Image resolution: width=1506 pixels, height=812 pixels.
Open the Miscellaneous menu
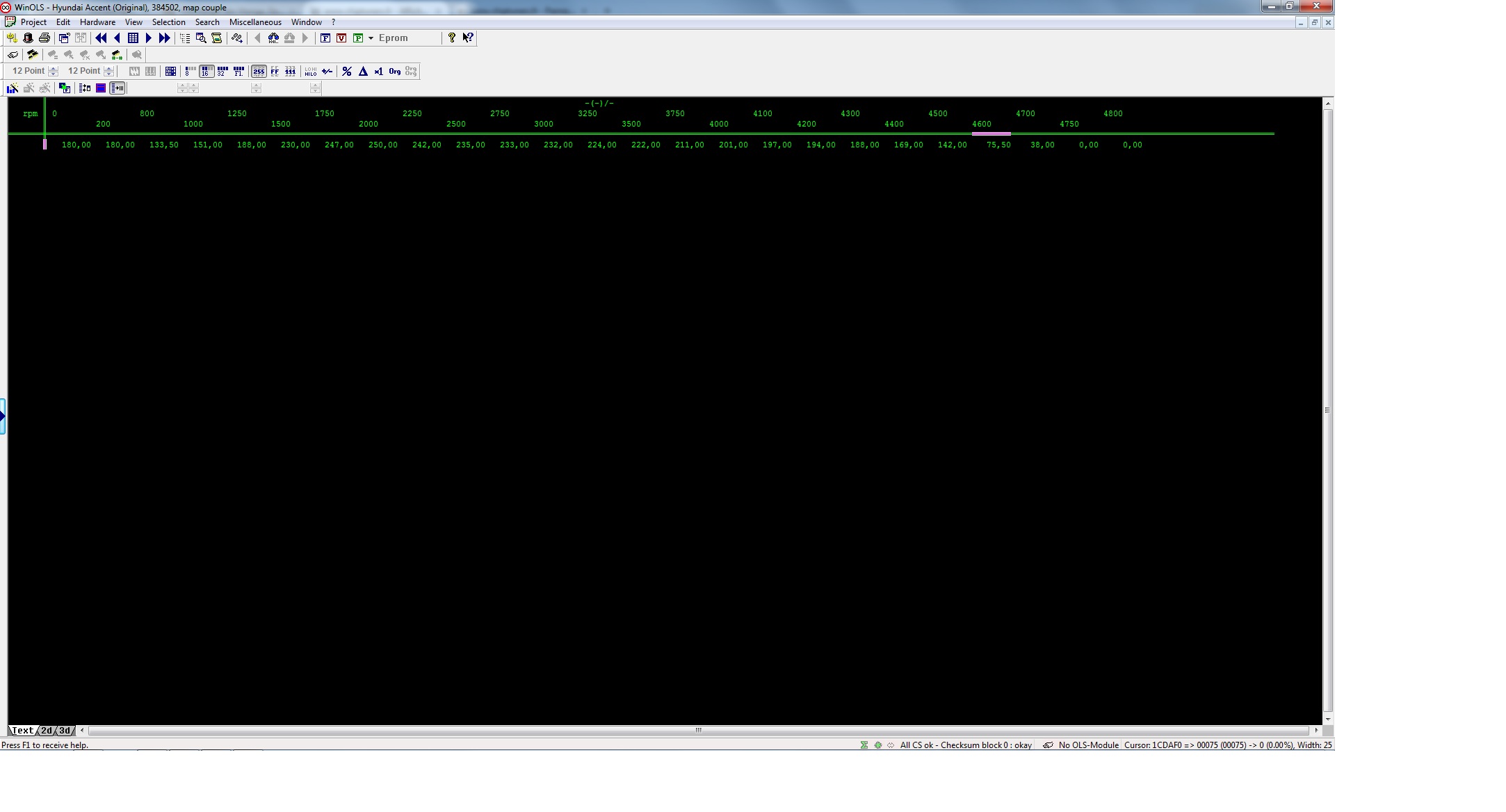point(255,22)
